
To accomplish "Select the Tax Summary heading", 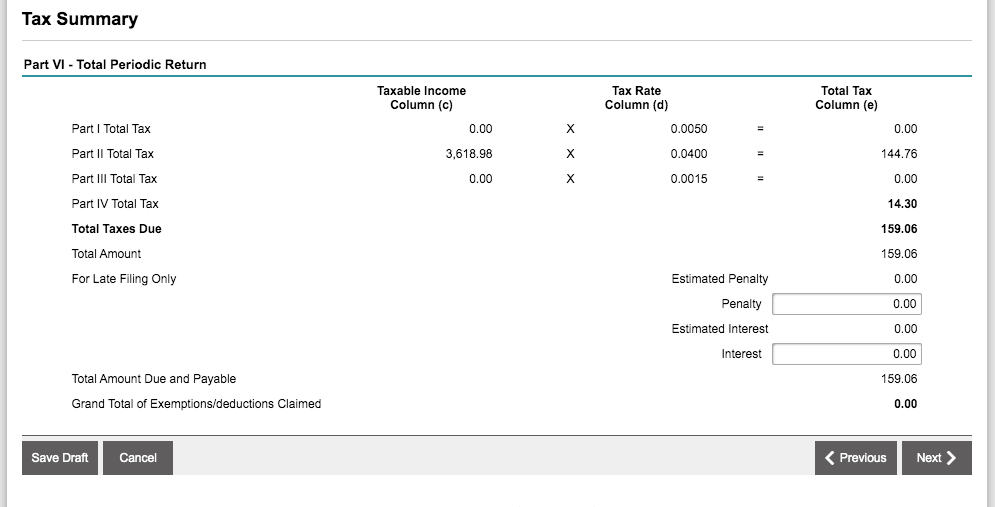I will (x=80, y=19).
